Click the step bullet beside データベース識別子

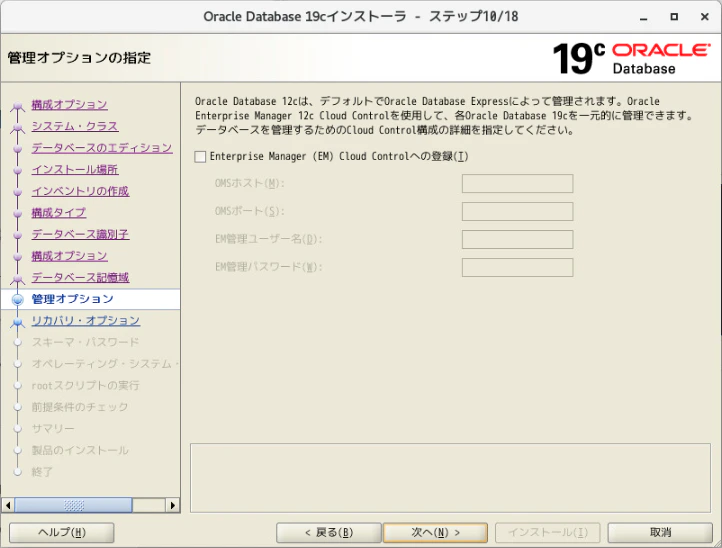pos(17,235)
